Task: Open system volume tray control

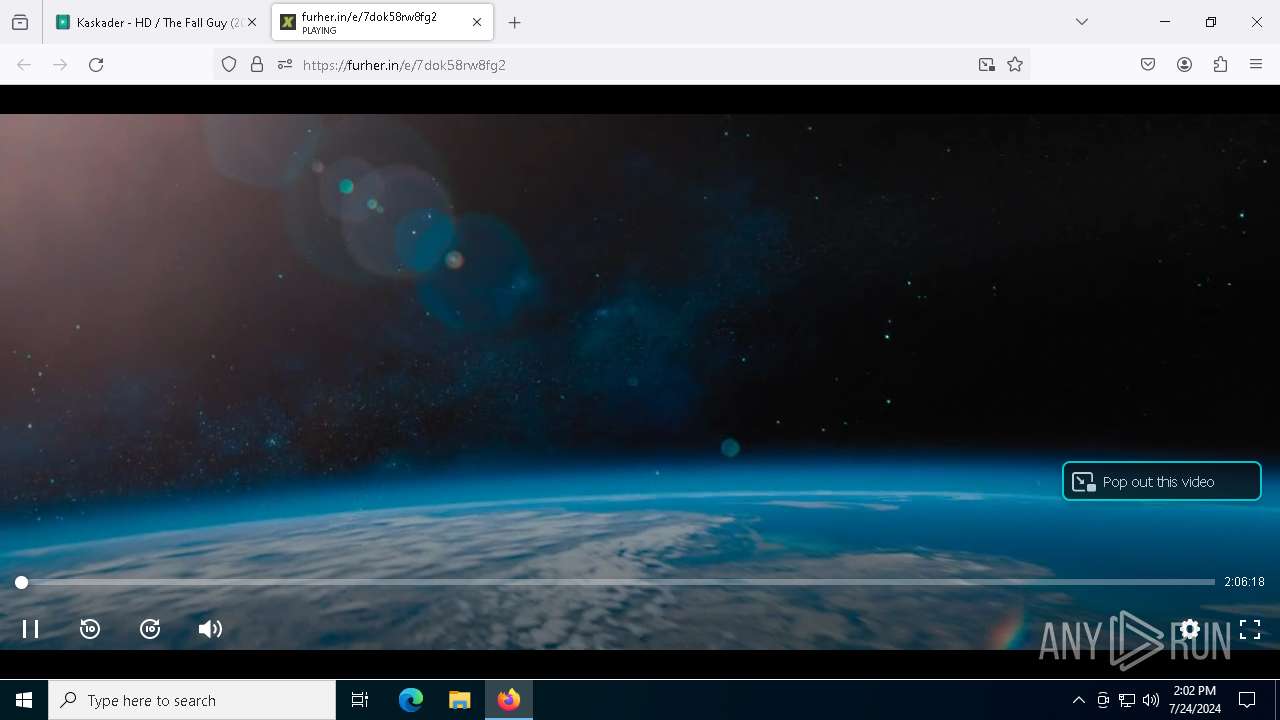Action: coord(1151,700)
